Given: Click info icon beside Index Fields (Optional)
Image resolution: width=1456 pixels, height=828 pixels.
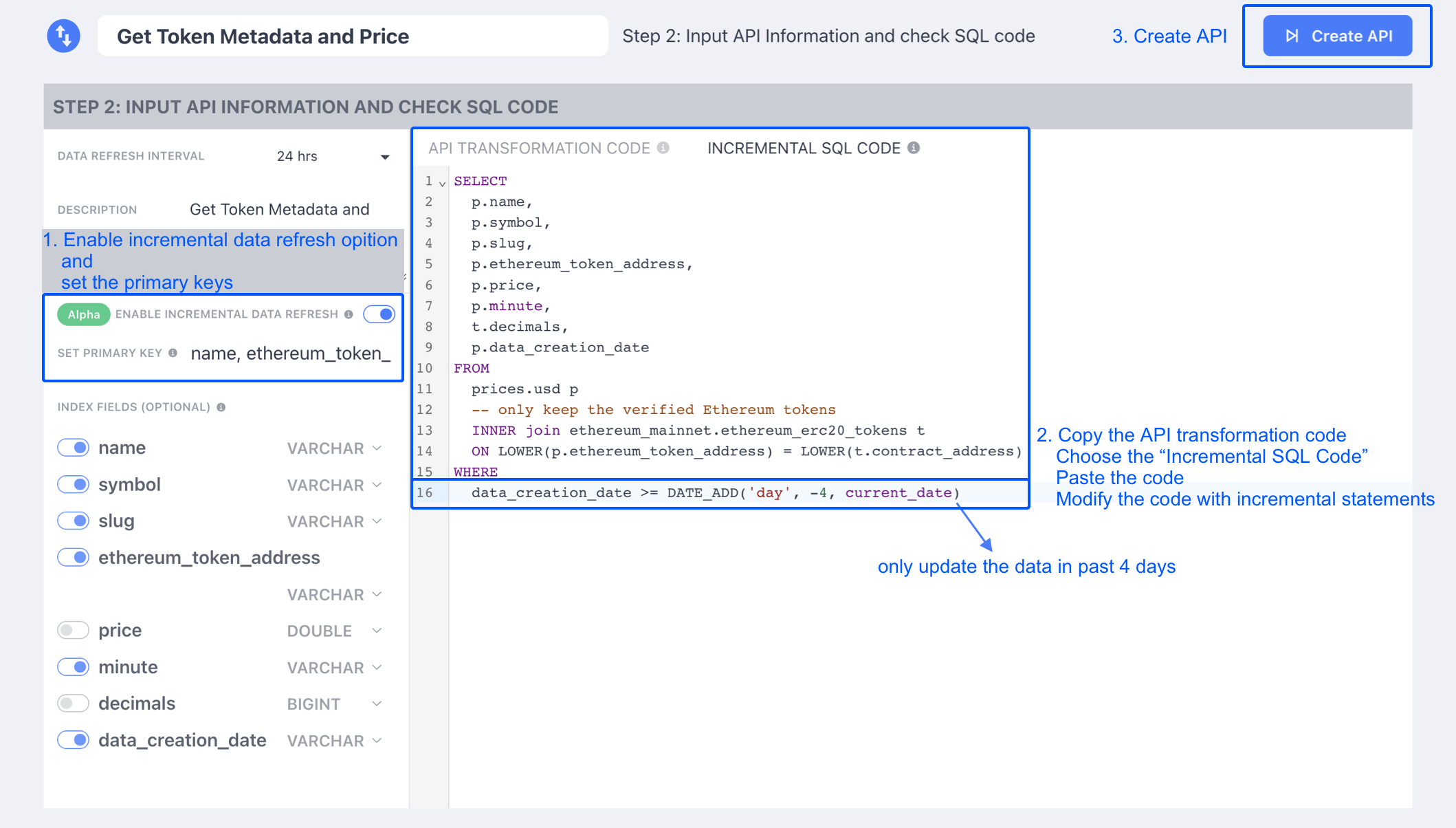Looking at the screenshot, I should coord(221,407).
